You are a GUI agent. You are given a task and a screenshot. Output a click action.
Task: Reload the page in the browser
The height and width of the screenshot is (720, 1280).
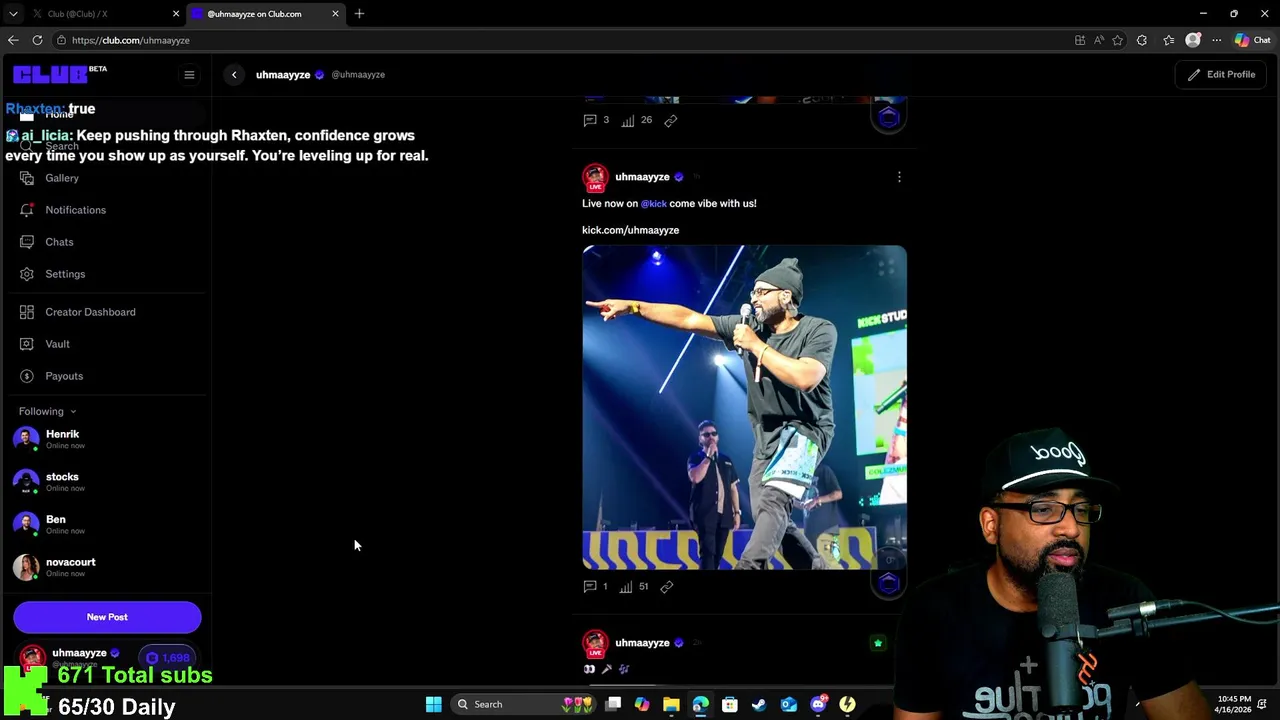pos(37,40)
